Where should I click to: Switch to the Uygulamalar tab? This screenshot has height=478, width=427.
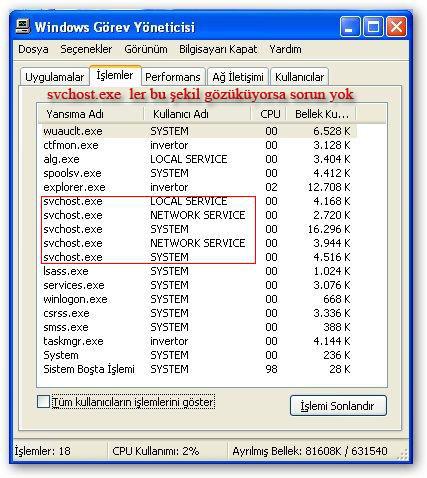pyautogui.click(x=55, y=77)
